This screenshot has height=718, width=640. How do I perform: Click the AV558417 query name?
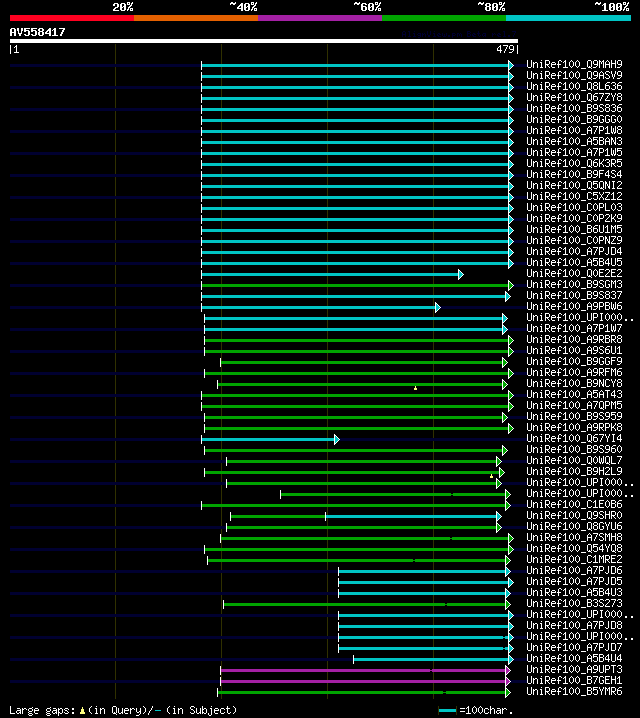(x=38, y=32)
